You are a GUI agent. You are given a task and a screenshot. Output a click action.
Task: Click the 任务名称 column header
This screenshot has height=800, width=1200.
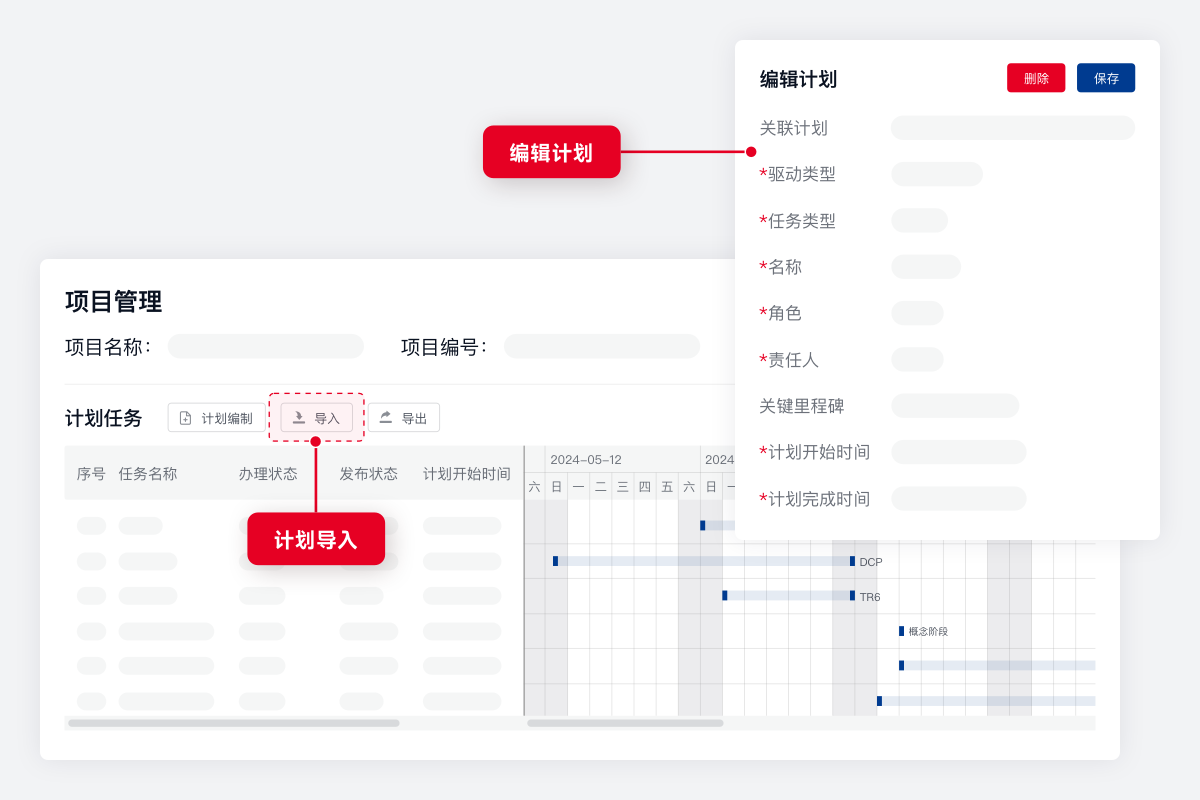pyautogui.click(x=148, y=474)
